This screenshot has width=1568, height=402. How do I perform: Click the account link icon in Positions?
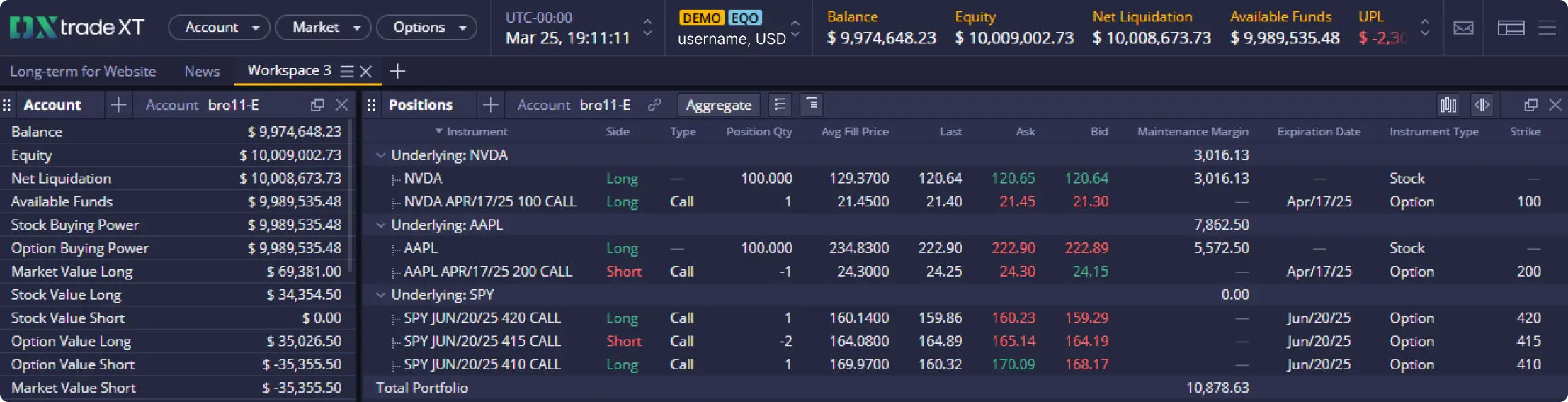point(654,105)
